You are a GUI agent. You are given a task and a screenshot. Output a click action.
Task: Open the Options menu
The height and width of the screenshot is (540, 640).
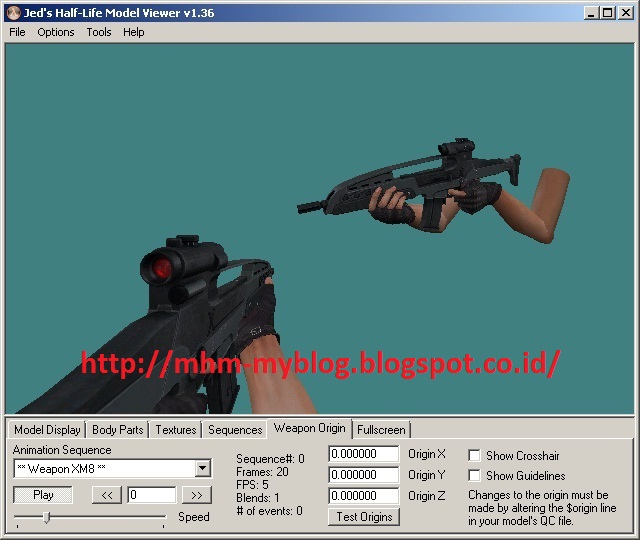[56, 32]
